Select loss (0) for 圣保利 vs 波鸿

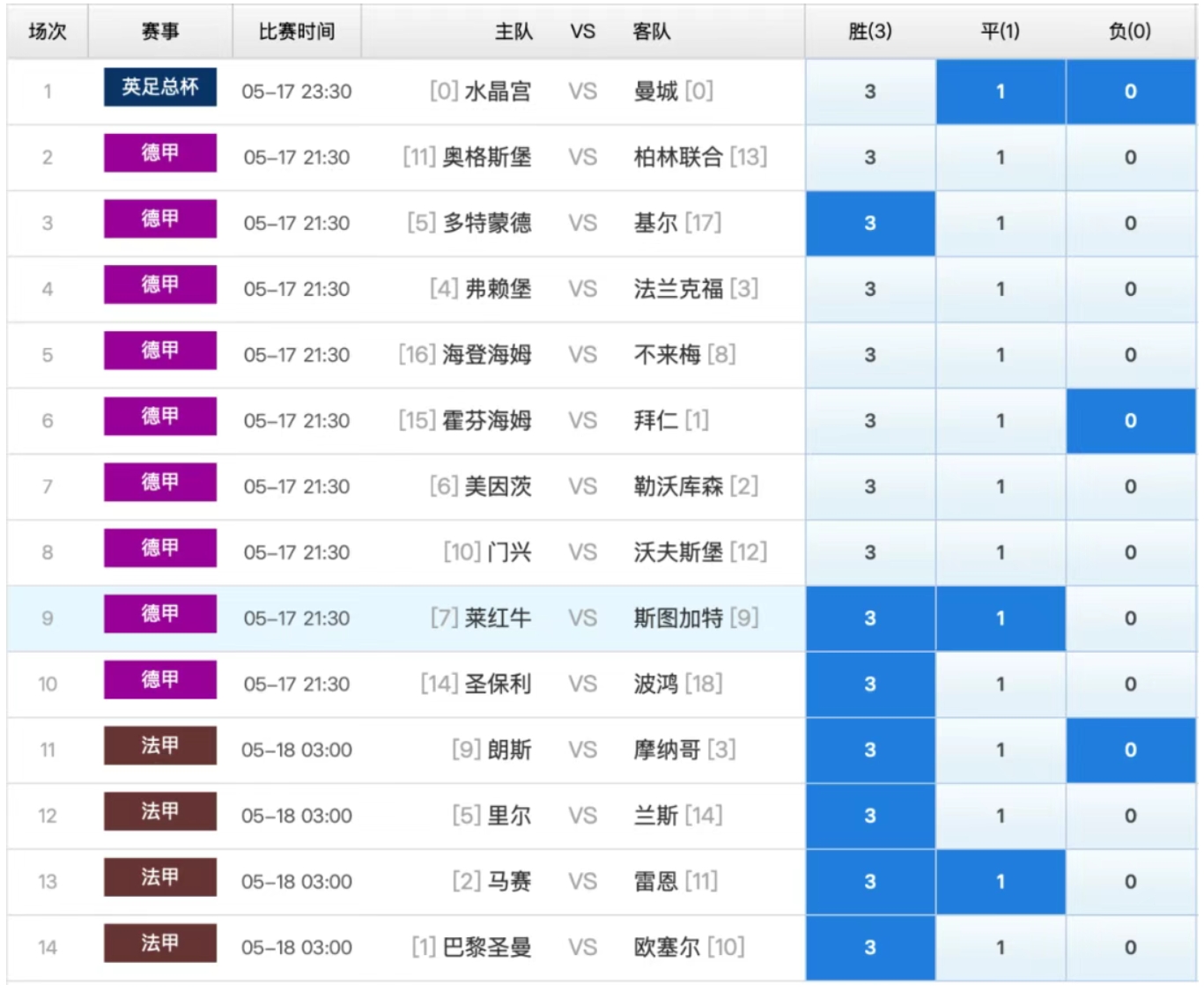click(1131, 684)
